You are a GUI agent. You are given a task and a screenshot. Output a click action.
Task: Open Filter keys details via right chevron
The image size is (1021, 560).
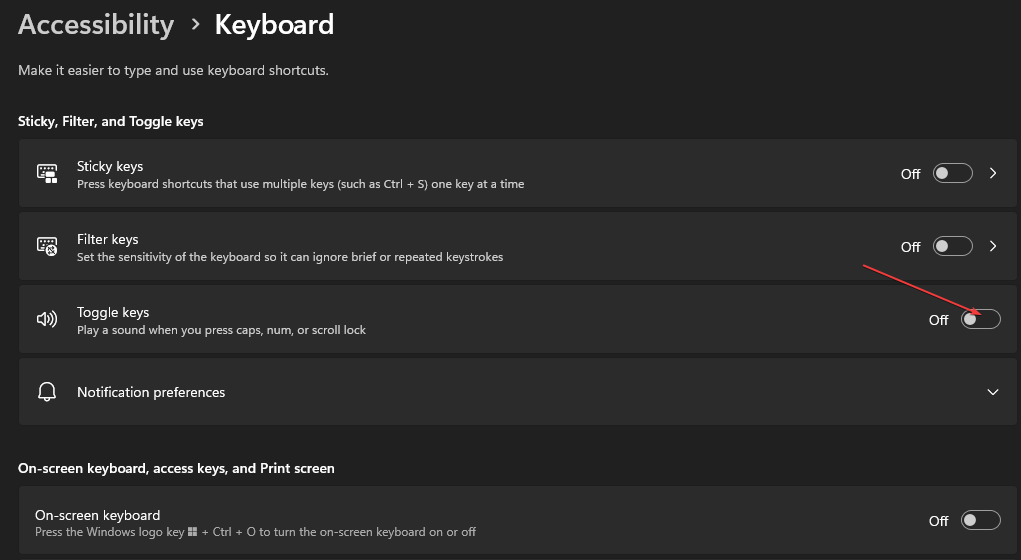[993, 246]
